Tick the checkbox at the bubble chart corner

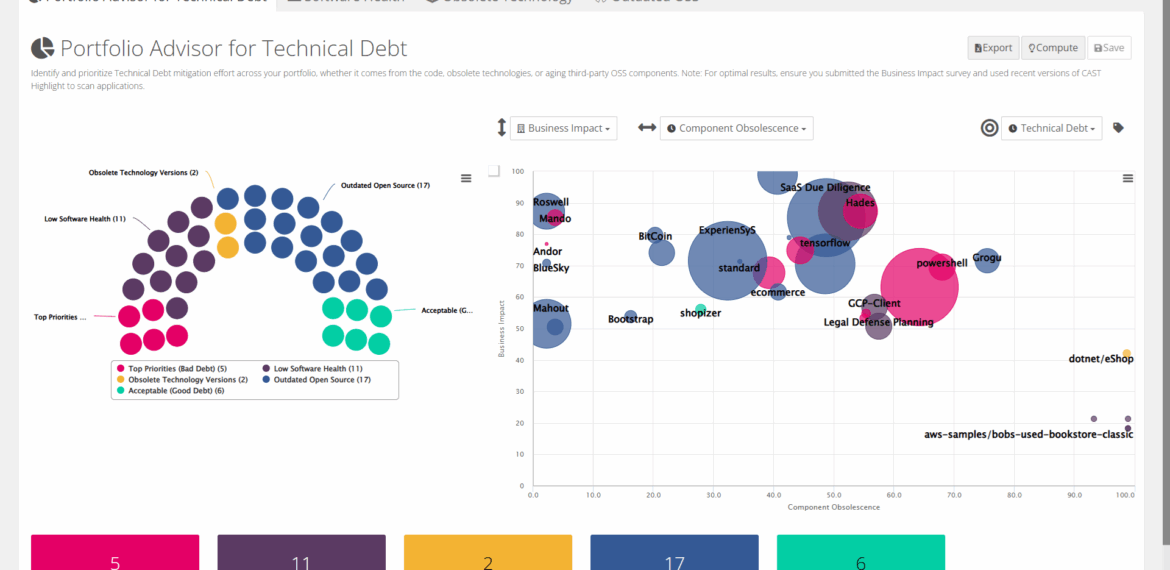(x=493, y=172)
